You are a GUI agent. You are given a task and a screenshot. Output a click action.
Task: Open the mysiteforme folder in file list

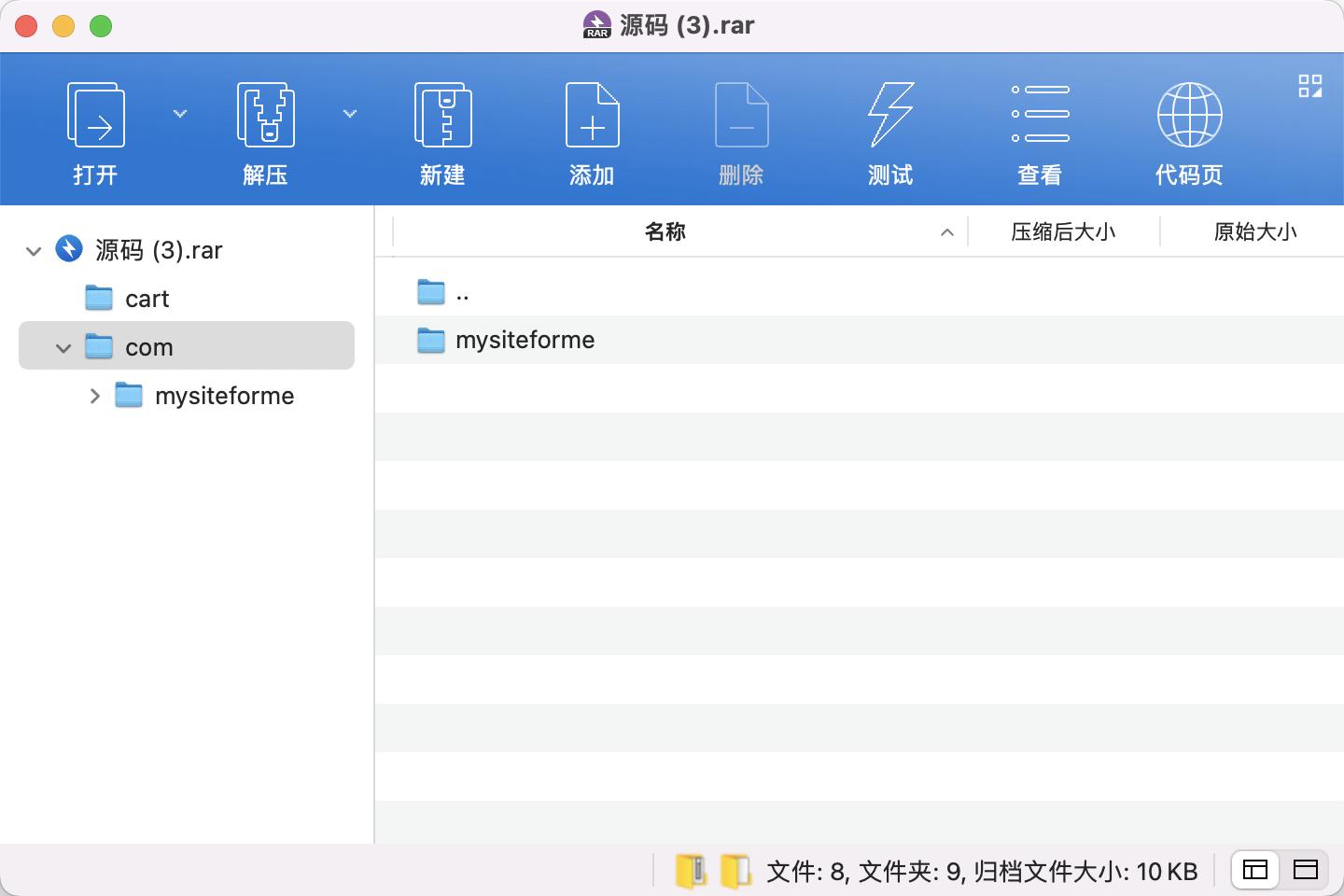tap(524, 340)
